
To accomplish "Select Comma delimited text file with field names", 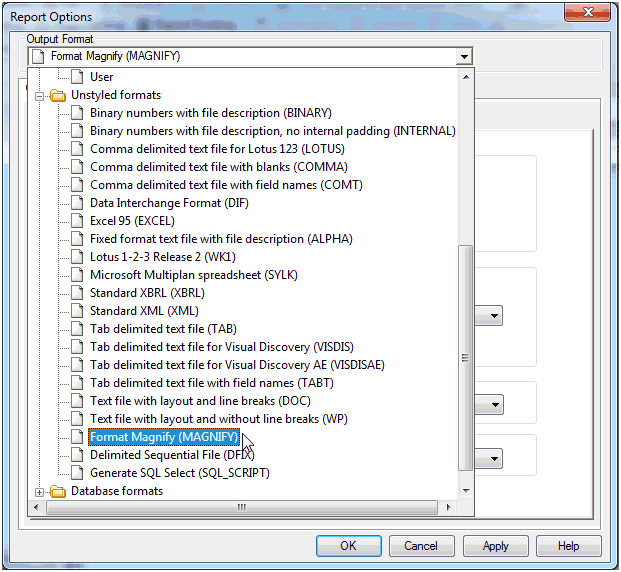I will point(226,185).
